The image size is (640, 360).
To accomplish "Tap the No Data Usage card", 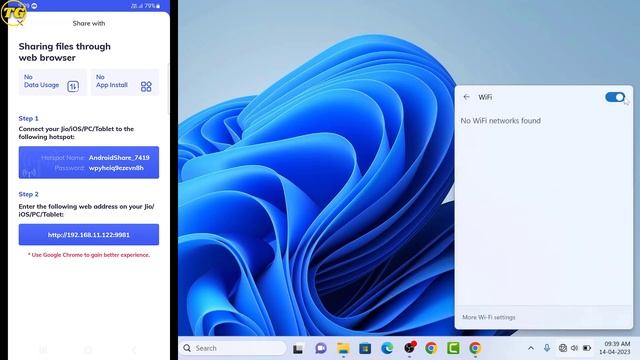I will coord(53,82).
